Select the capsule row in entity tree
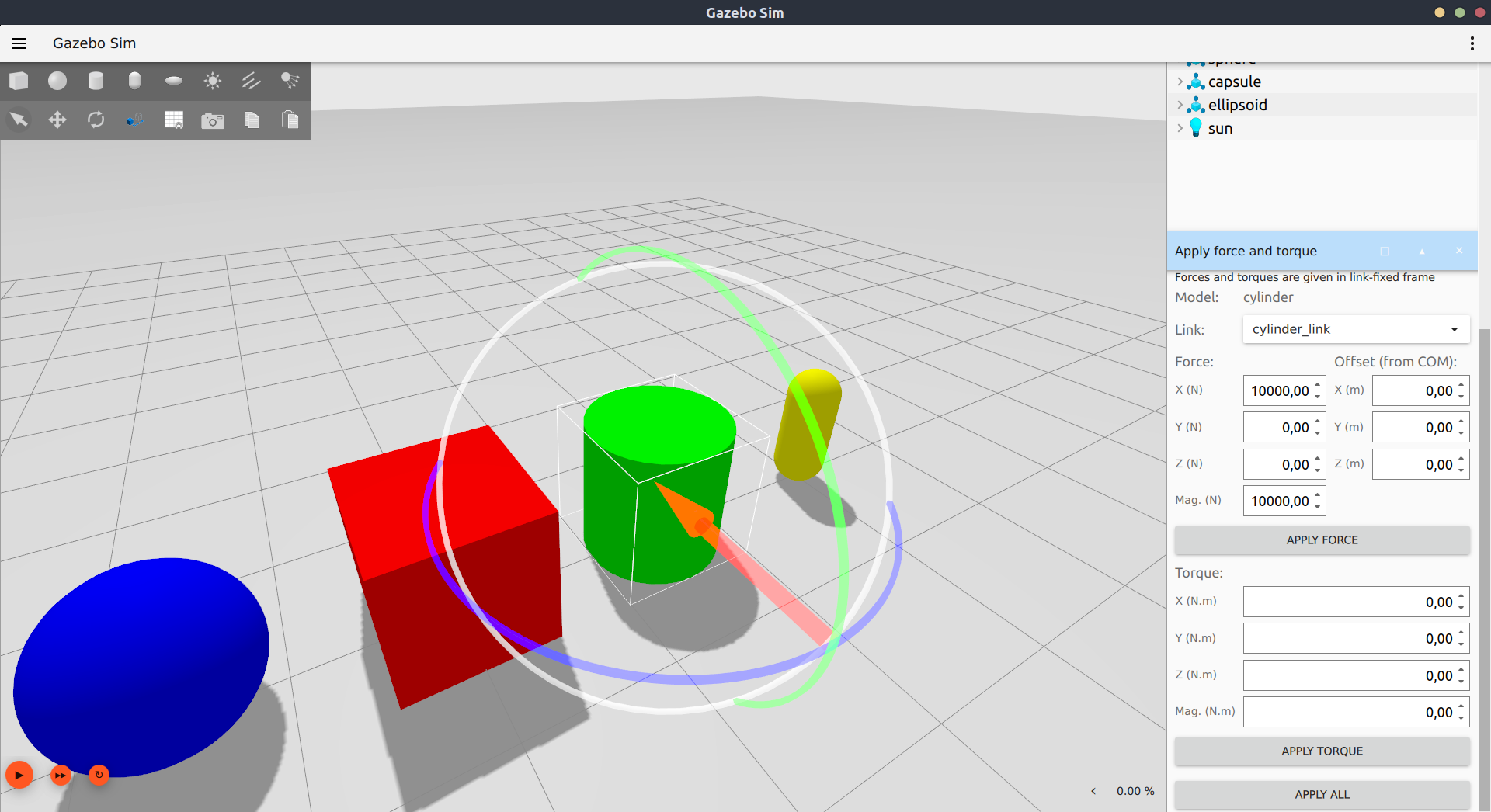 1322,82
